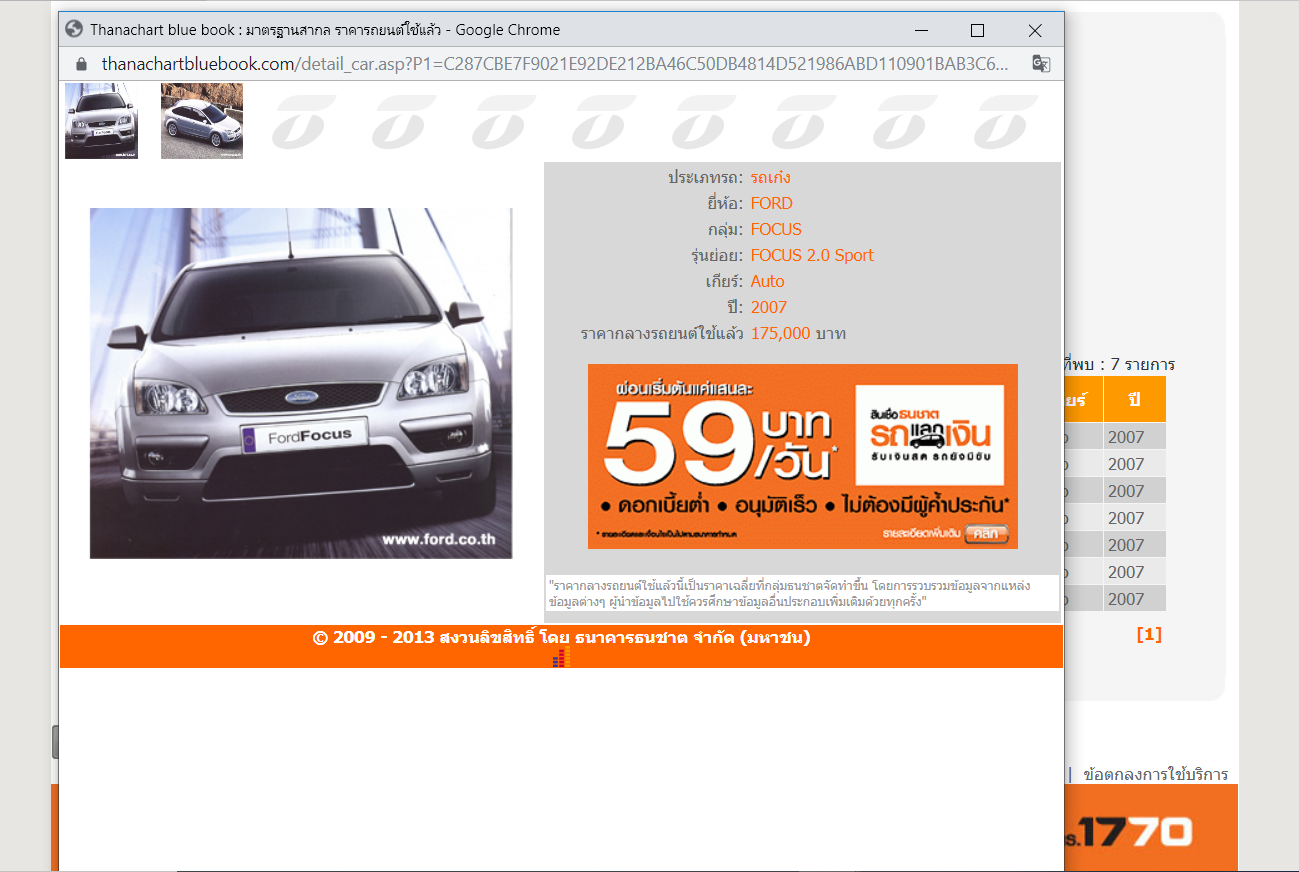This screenshot has width=1299, height=872.
Task: Click the 'FOCUS' group value
Action: click(776, 230)
